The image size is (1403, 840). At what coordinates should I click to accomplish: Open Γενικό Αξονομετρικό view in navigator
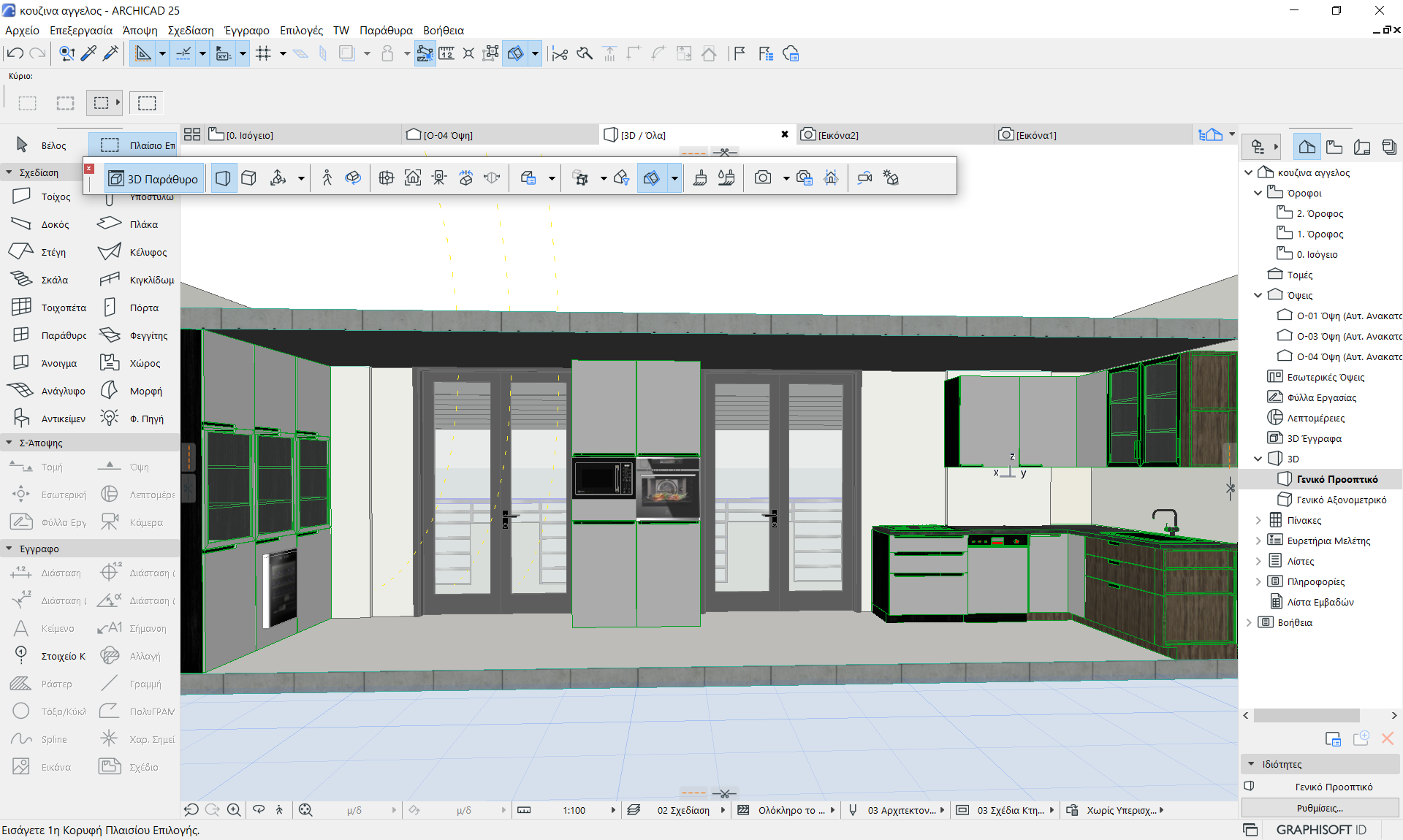tap(1340, 500)
